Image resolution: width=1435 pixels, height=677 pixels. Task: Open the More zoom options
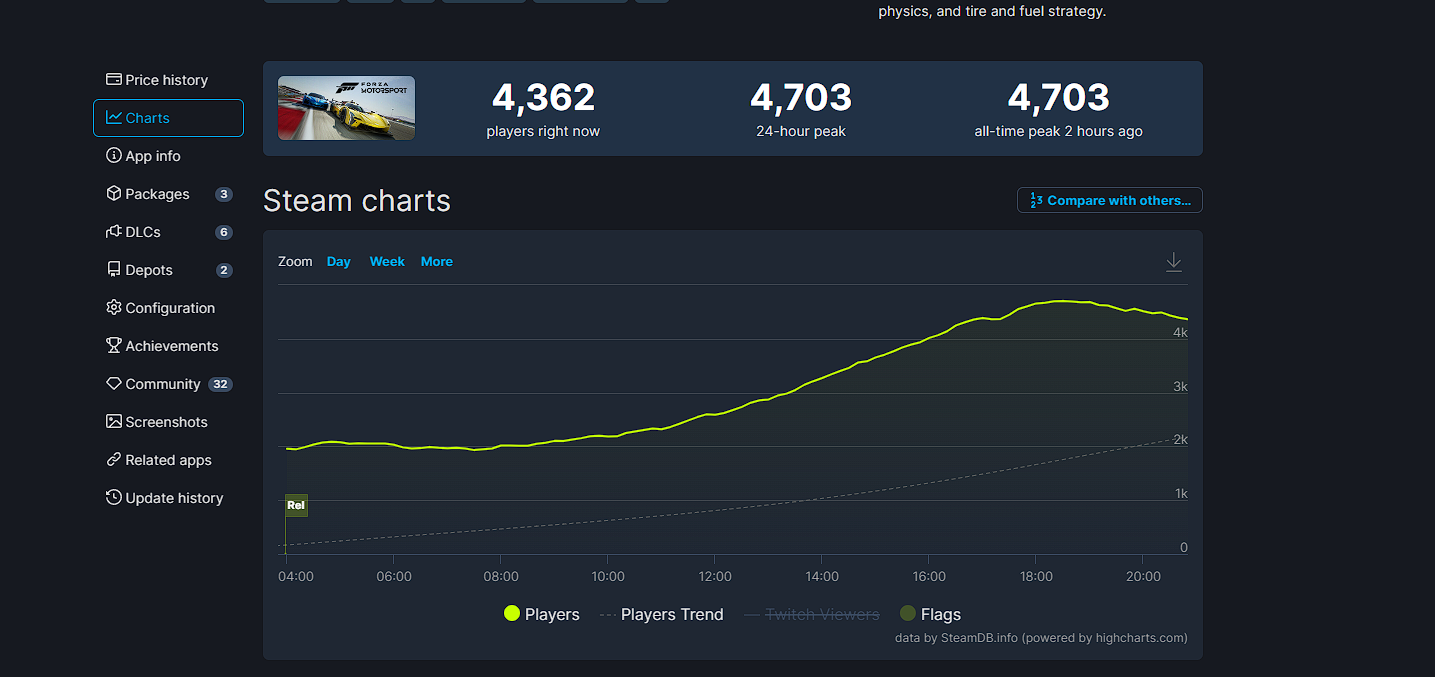point(436,261)
